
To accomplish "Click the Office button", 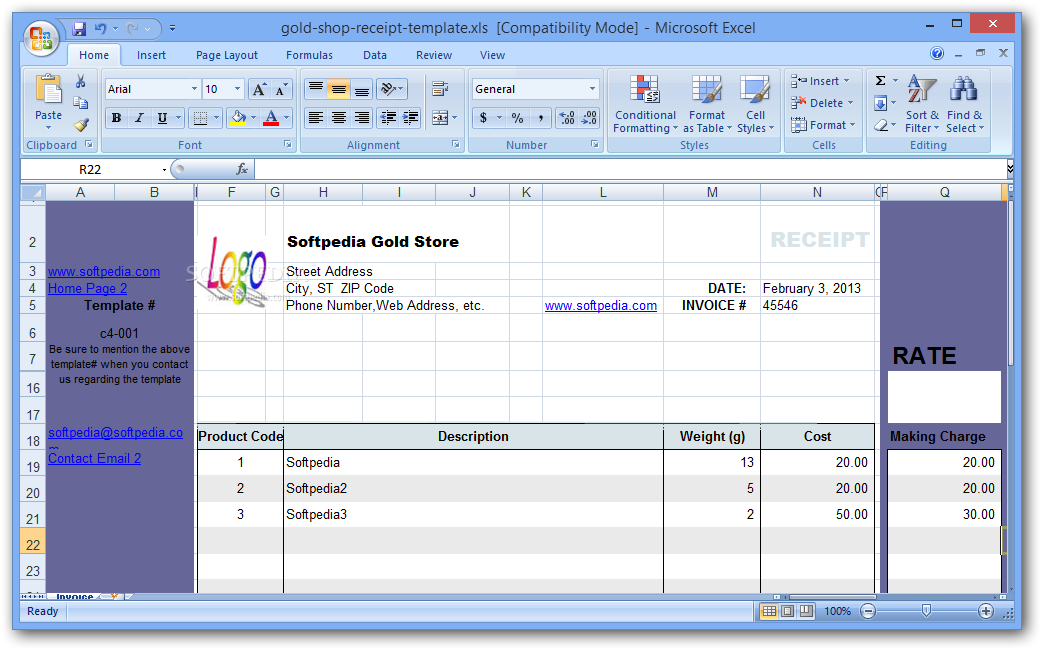I will 41,37.
